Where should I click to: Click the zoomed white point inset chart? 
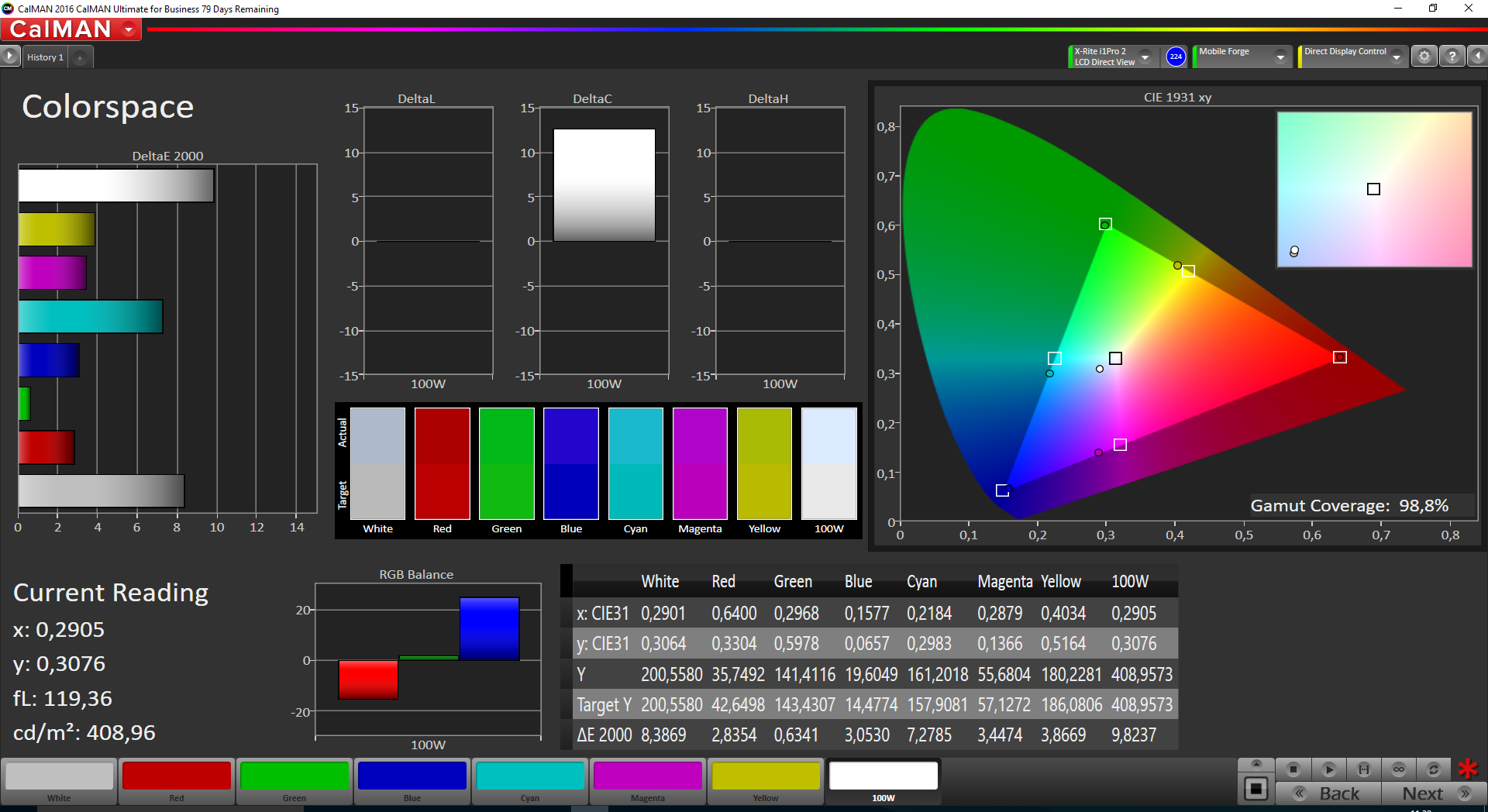pos(1375,190)
